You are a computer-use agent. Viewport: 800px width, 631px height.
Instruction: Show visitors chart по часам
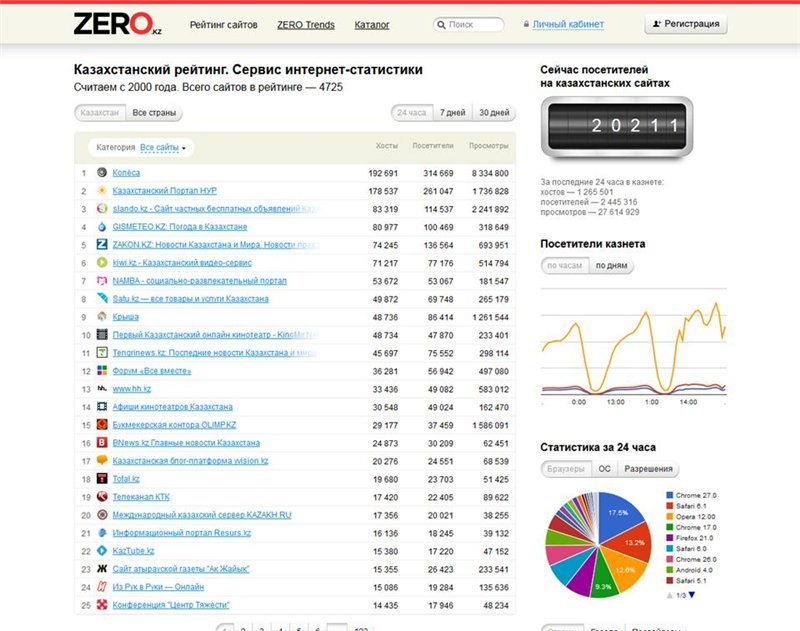click(564, 266)
